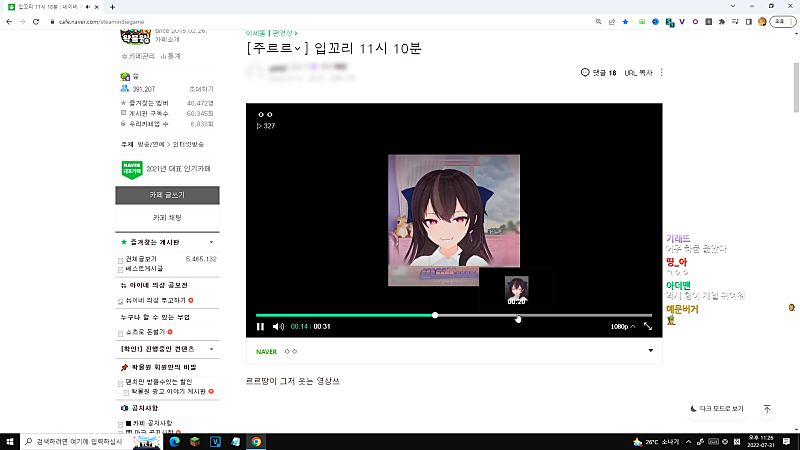Viewport: 800px width, 450px height.
Task: Show hidden system tray icons chevron
Action: pos(688,442)
